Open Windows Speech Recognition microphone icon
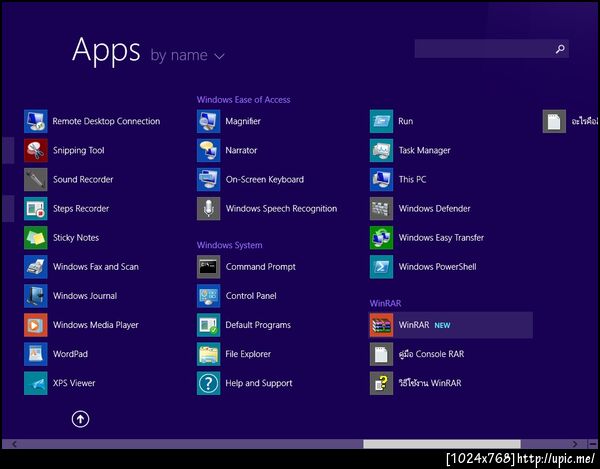 [209, 208]
